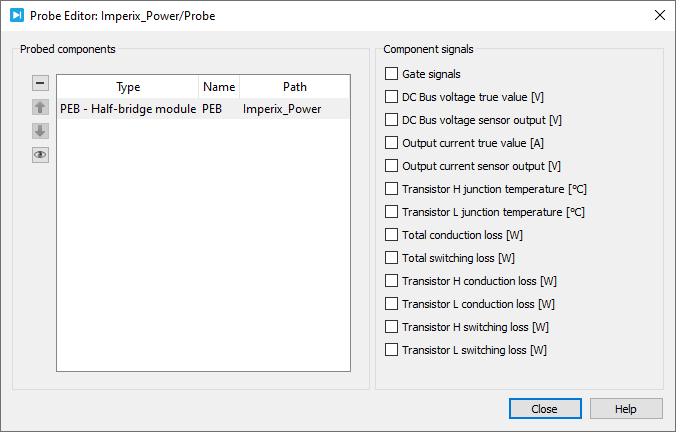The image size is (676, 432).
Task: Move the component up with arrow icon
Action: [x=40, y=107]
